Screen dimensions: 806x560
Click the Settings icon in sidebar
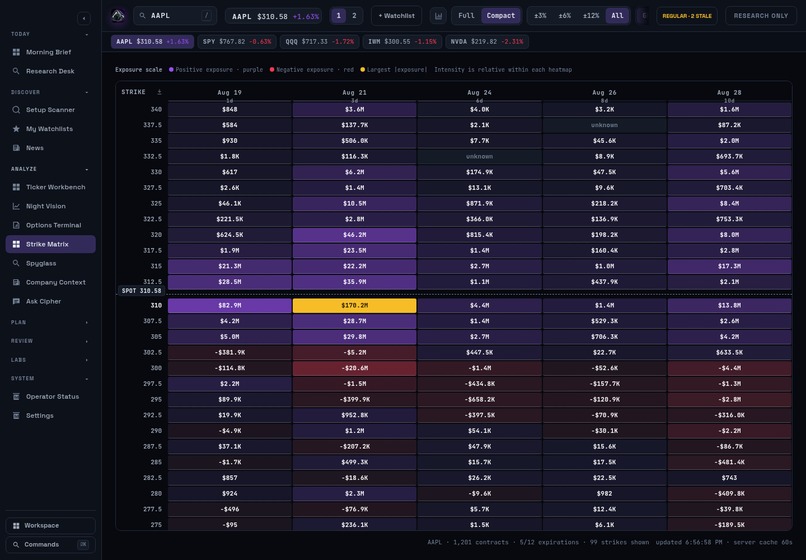point(16,416)
